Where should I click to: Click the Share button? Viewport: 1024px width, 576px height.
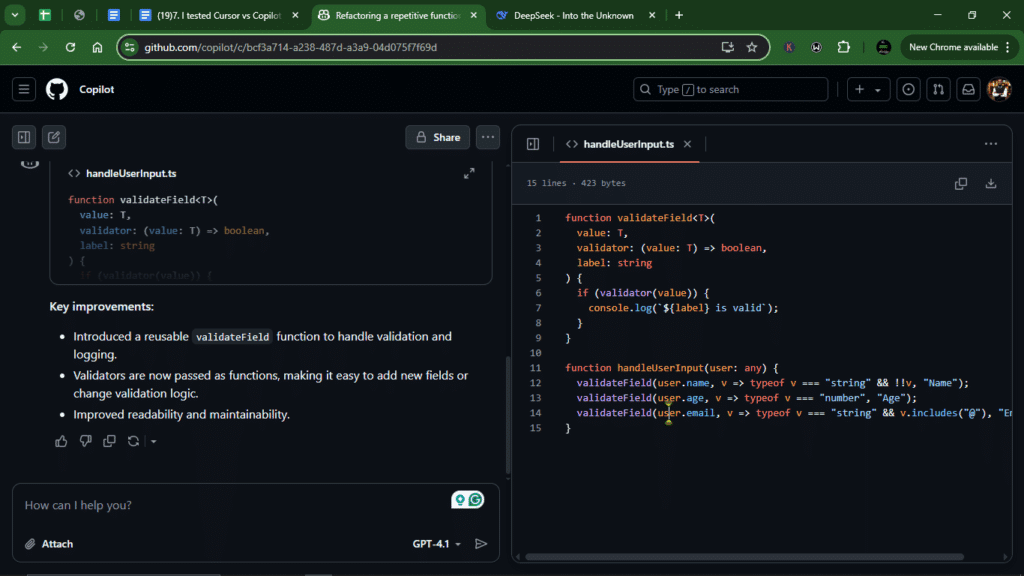pos(437,137)
